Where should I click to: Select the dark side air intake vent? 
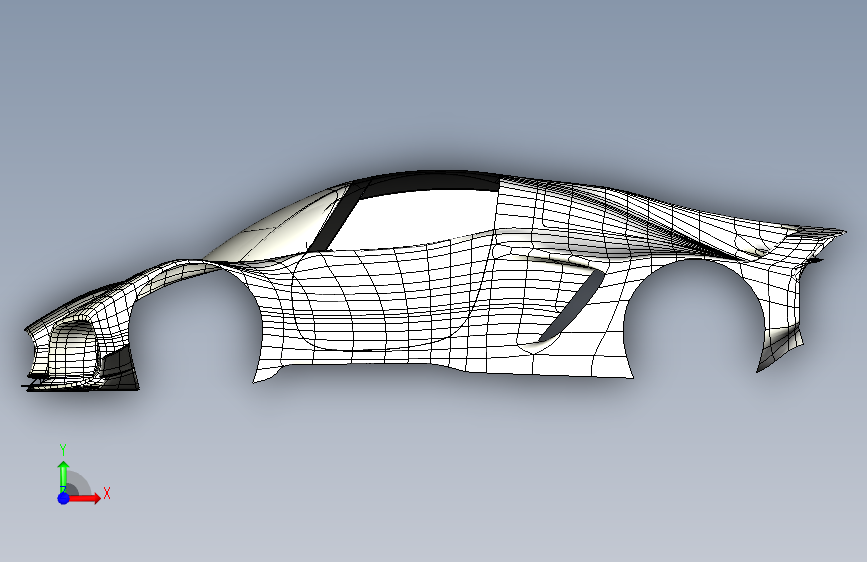[572, 306]
